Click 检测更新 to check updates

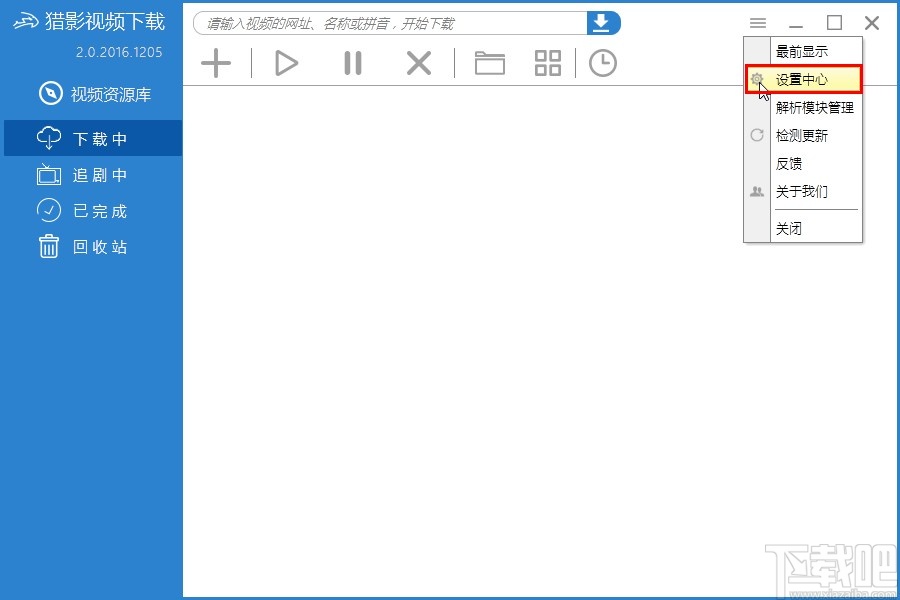[x=803, y=136]
